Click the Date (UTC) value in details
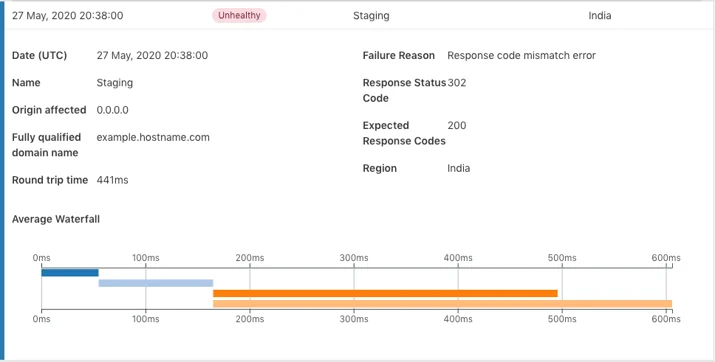This screenshot has width=715, height=362. click(152, 56)
